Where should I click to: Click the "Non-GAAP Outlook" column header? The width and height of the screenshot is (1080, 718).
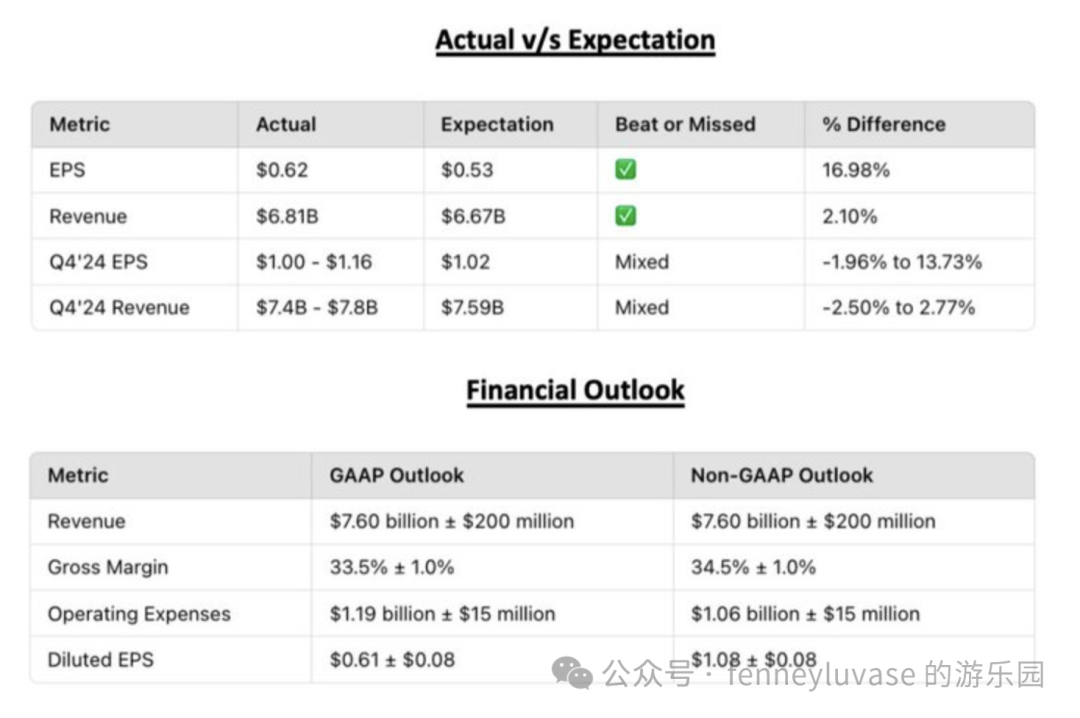coord(782,476)
